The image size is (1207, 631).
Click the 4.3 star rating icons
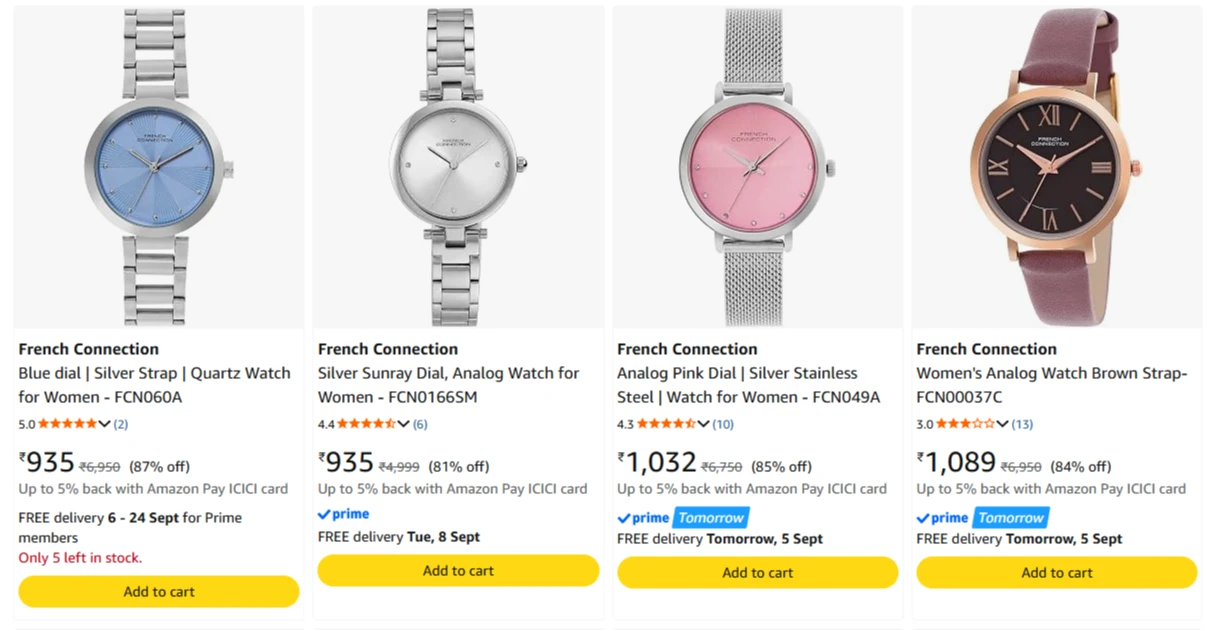(667, 424)
